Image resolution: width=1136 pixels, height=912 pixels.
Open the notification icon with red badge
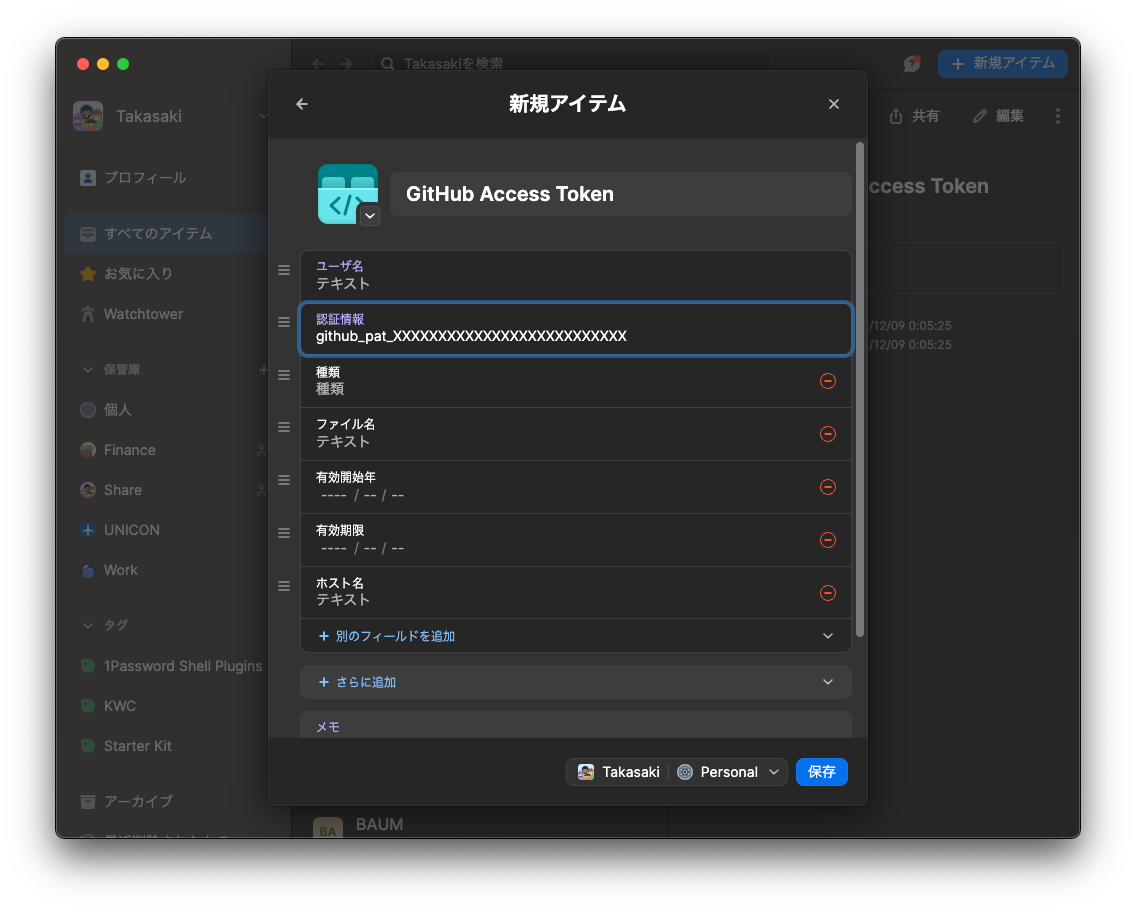pyautogui.click(x=912, y=64)
